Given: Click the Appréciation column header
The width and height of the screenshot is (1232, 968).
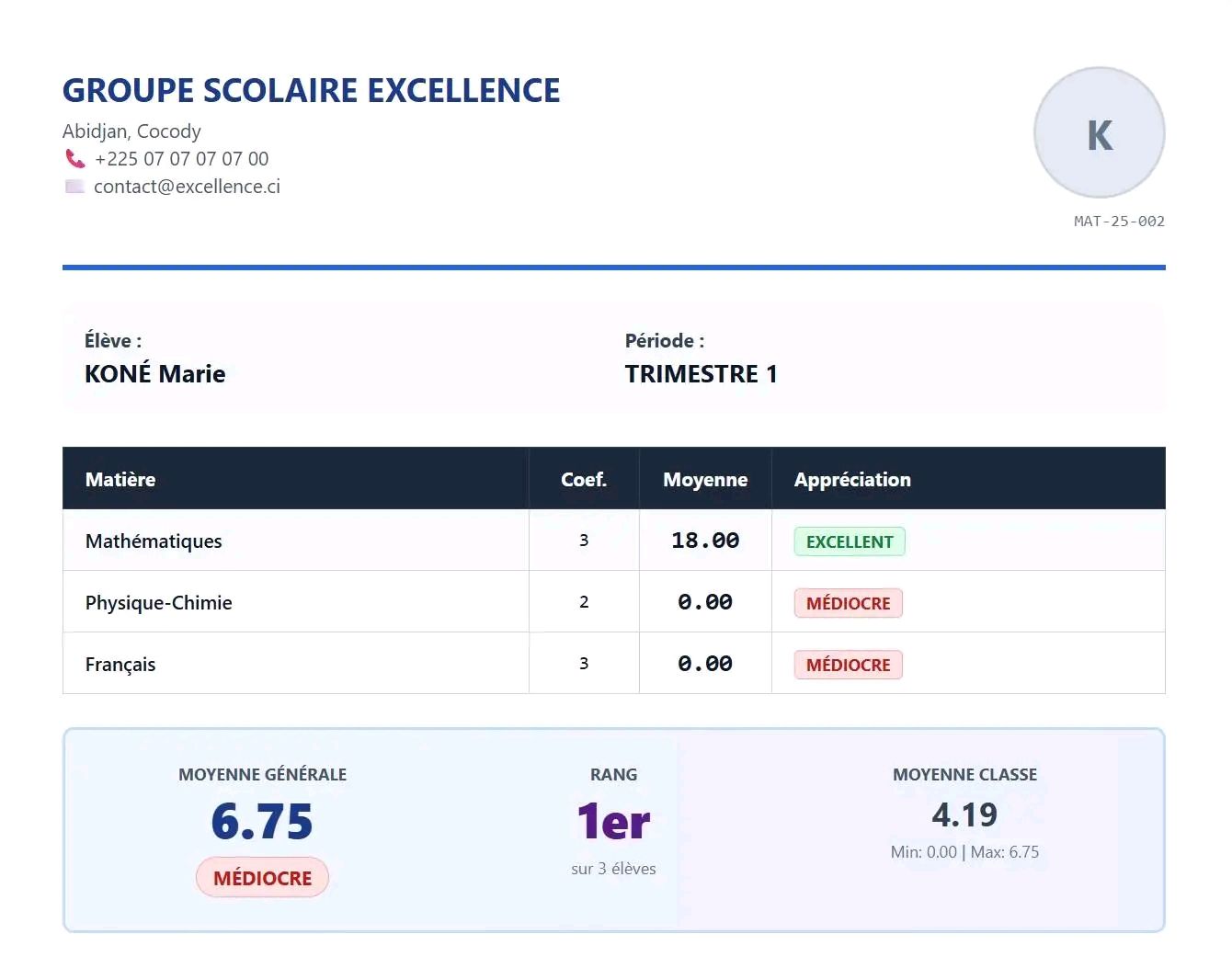Looking at the screenshot, I should click(x=852, y=479).
